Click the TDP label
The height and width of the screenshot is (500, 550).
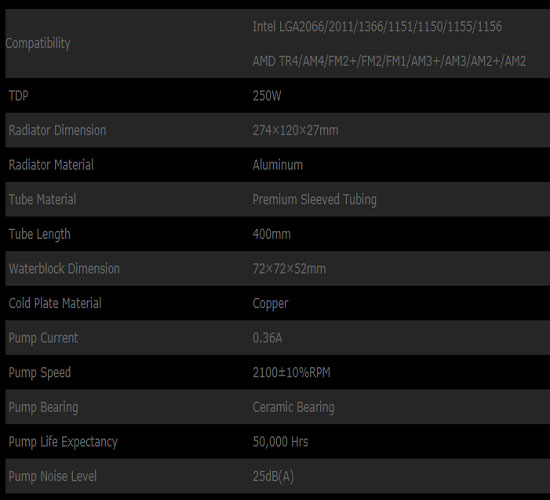pyautogui.click(x=18, y=95)
